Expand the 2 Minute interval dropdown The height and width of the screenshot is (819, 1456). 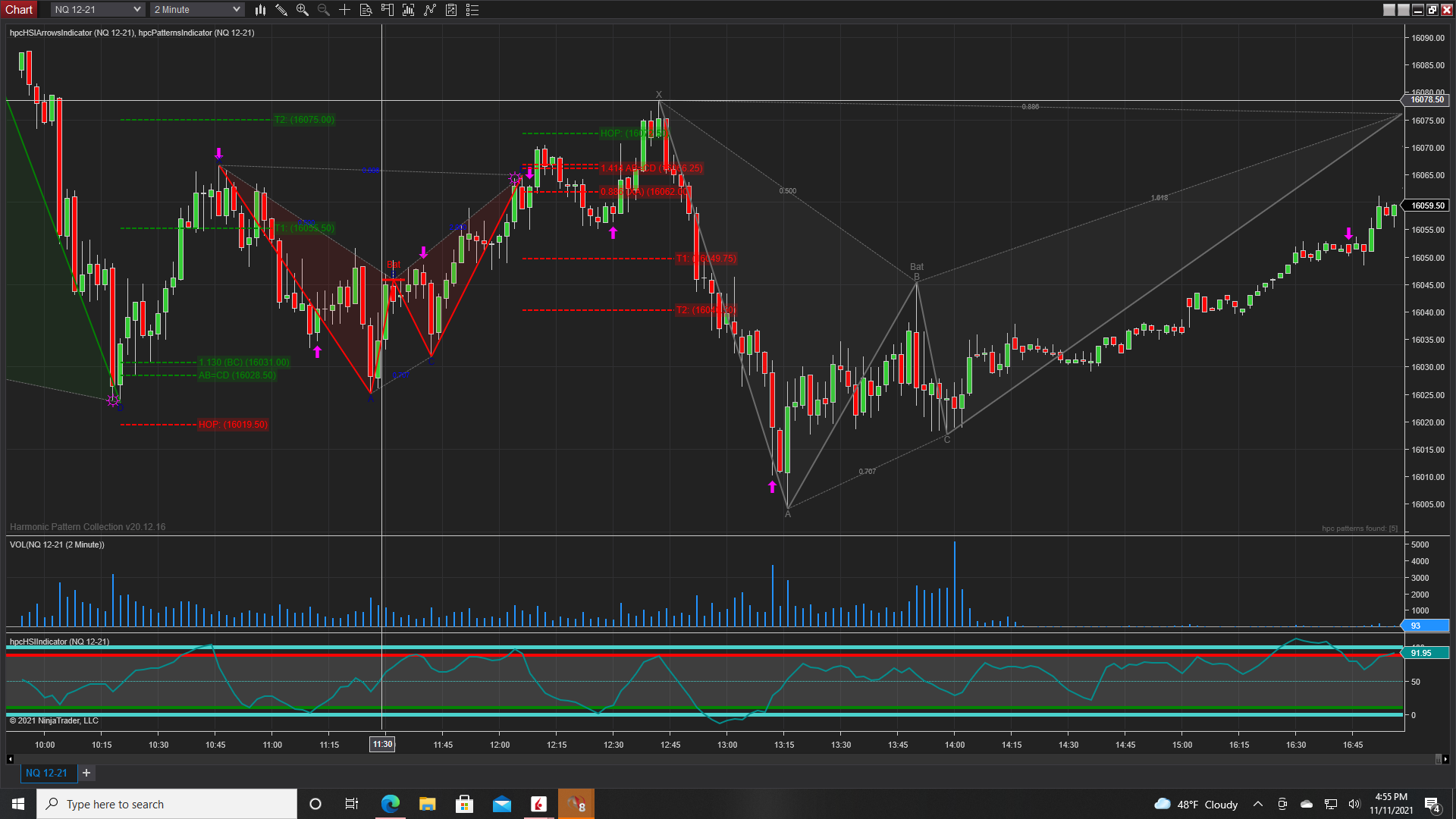(x=236, y=10)
